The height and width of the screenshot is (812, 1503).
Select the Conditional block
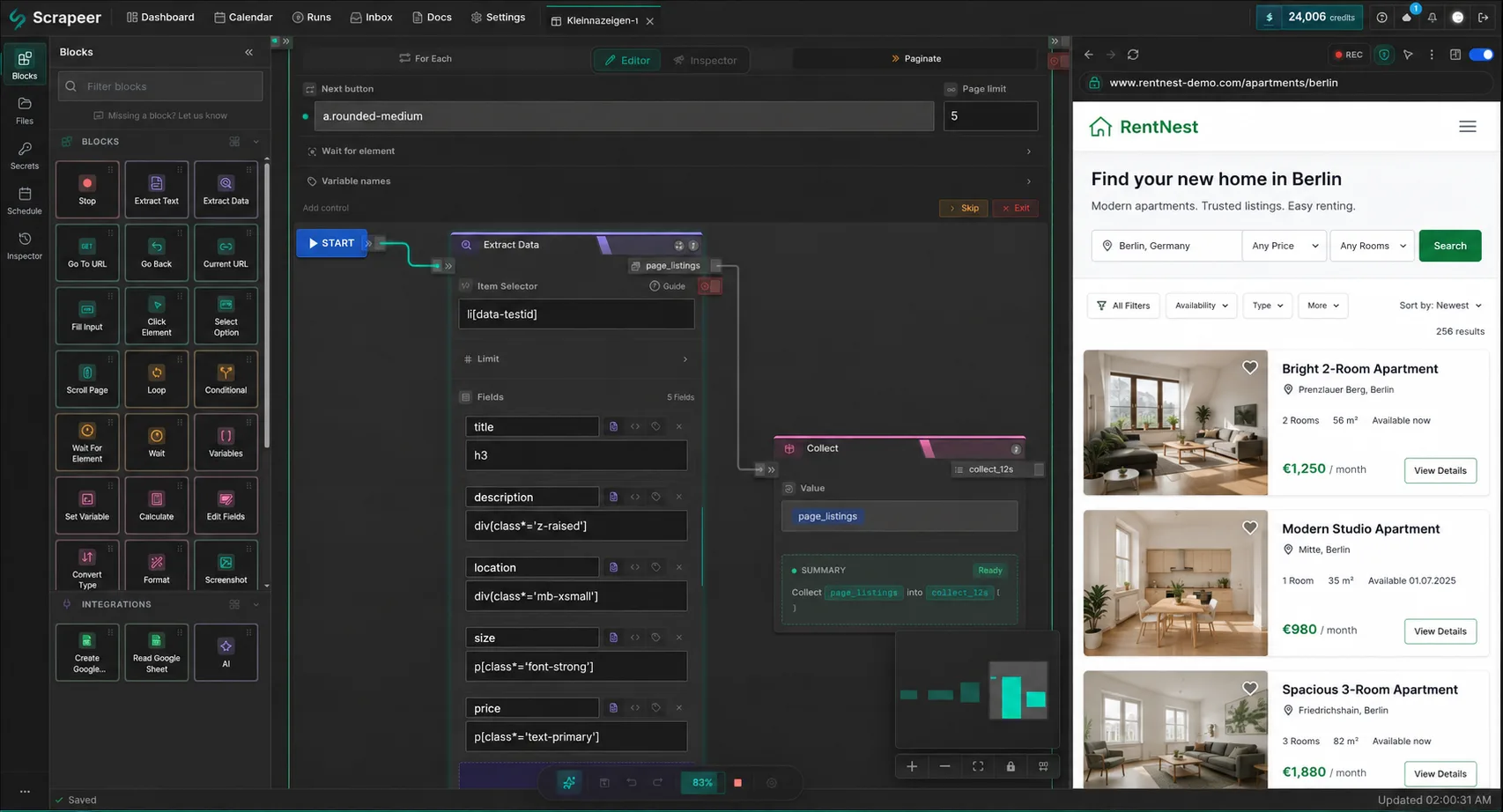pos(226,379)
